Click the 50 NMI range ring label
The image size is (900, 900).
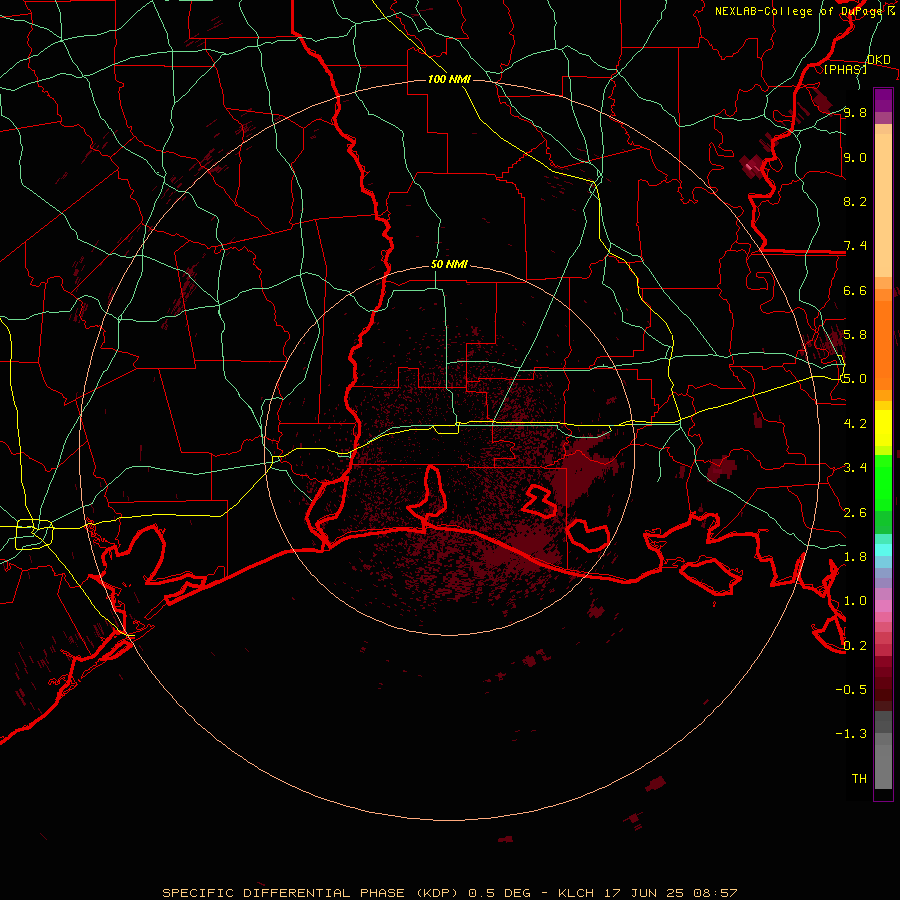(x=449, y=265)
